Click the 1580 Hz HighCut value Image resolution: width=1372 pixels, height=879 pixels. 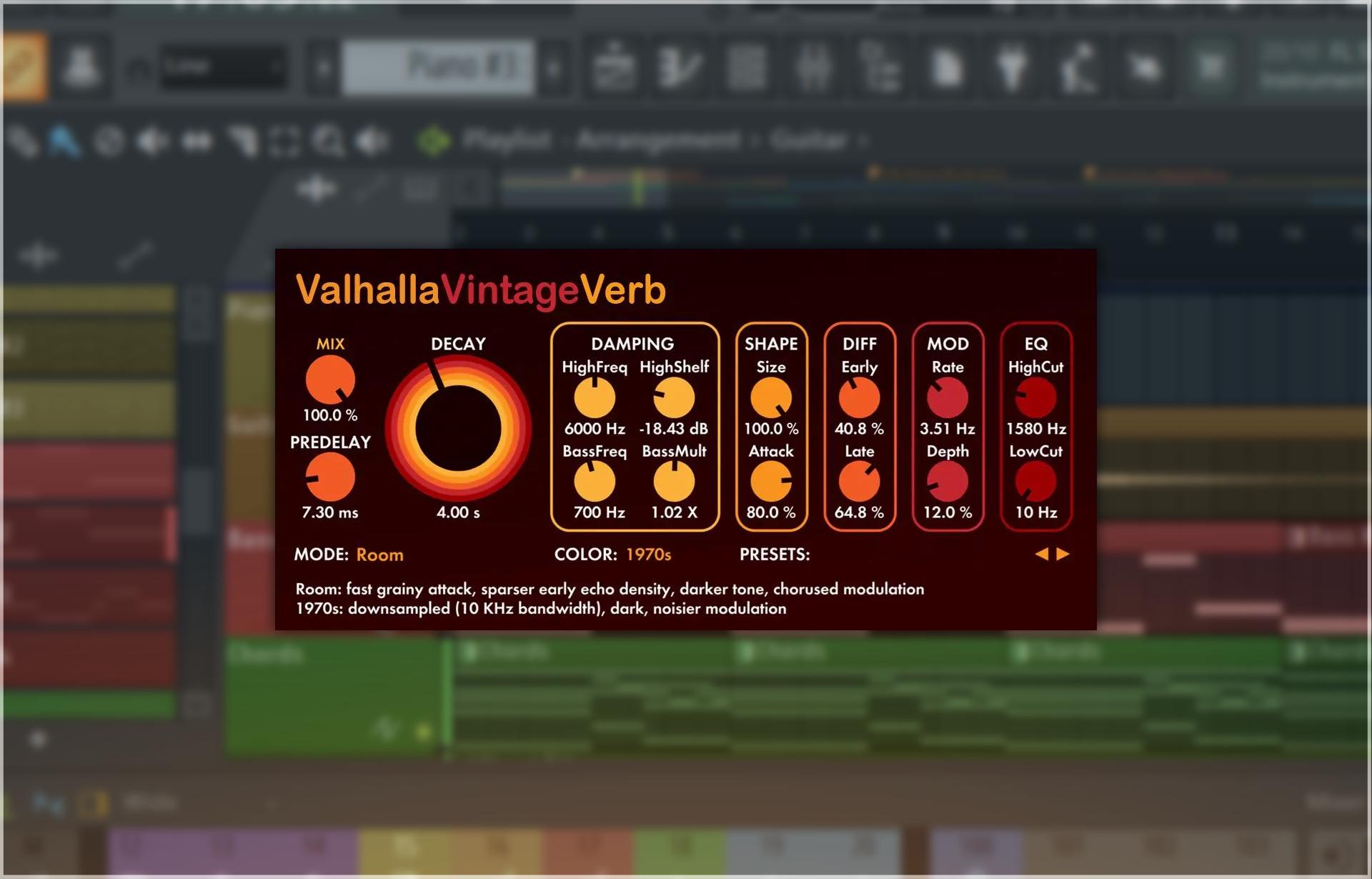(x=1036, y=429)
